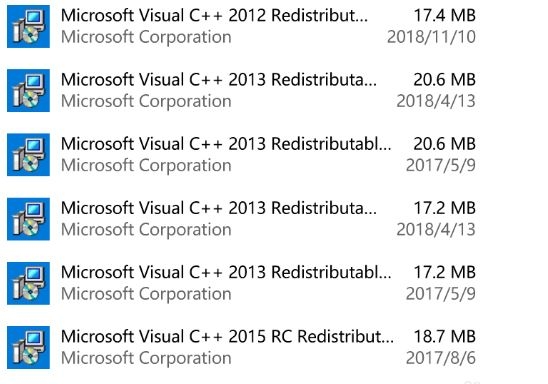This screenshot has width=548, height=384.
Task: Click the 2017/8/6 install date
Action: tap(441, 358)
